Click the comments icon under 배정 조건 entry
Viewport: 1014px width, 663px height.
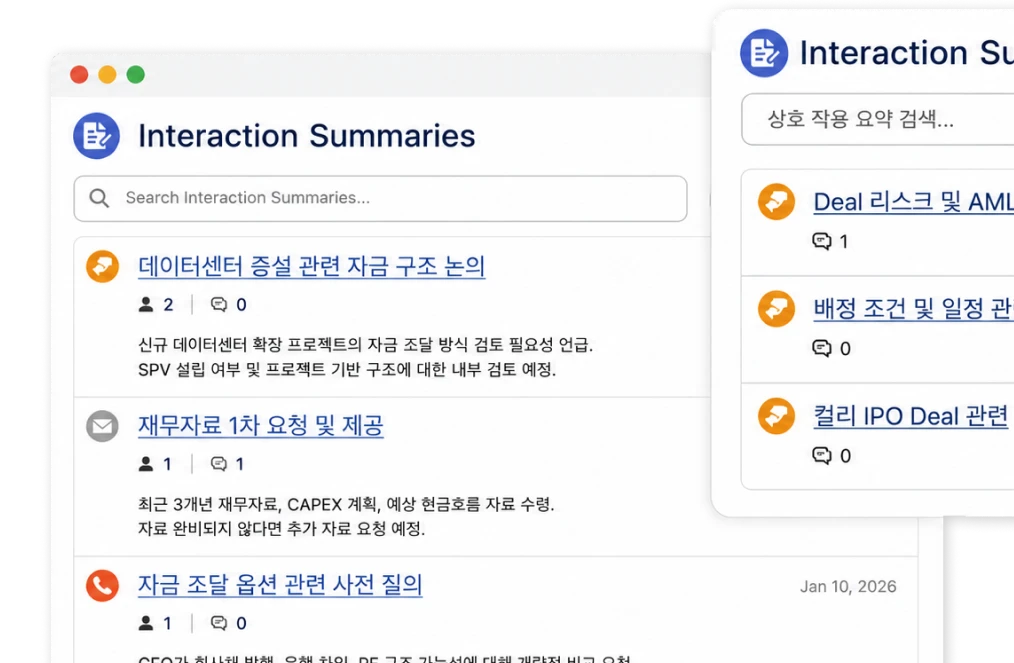(821, 349)
